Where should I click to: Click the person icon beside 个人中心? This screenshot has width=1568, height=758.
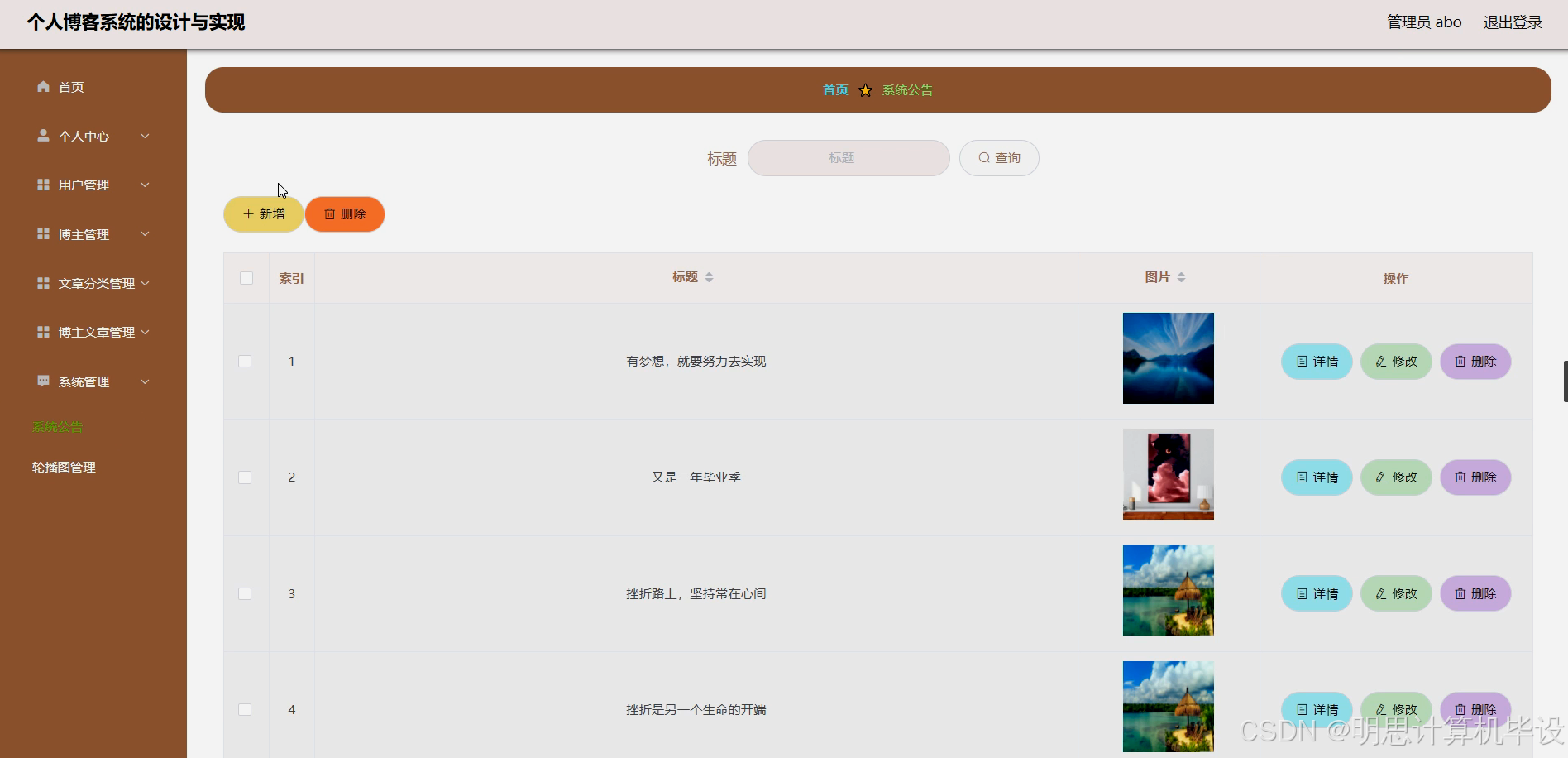tap(43, 135)
